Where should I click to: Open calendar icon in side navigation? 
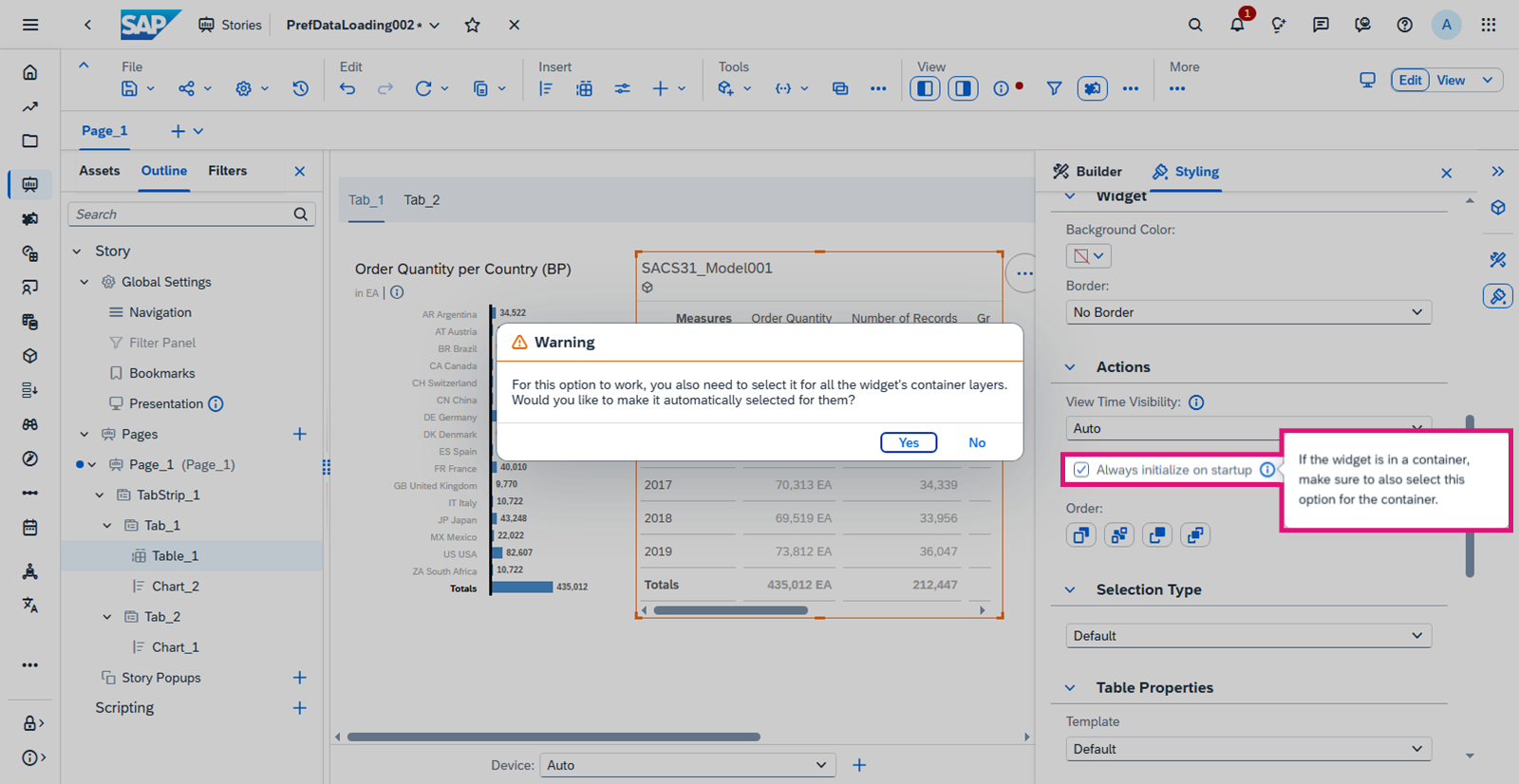[x=30, y=527]
